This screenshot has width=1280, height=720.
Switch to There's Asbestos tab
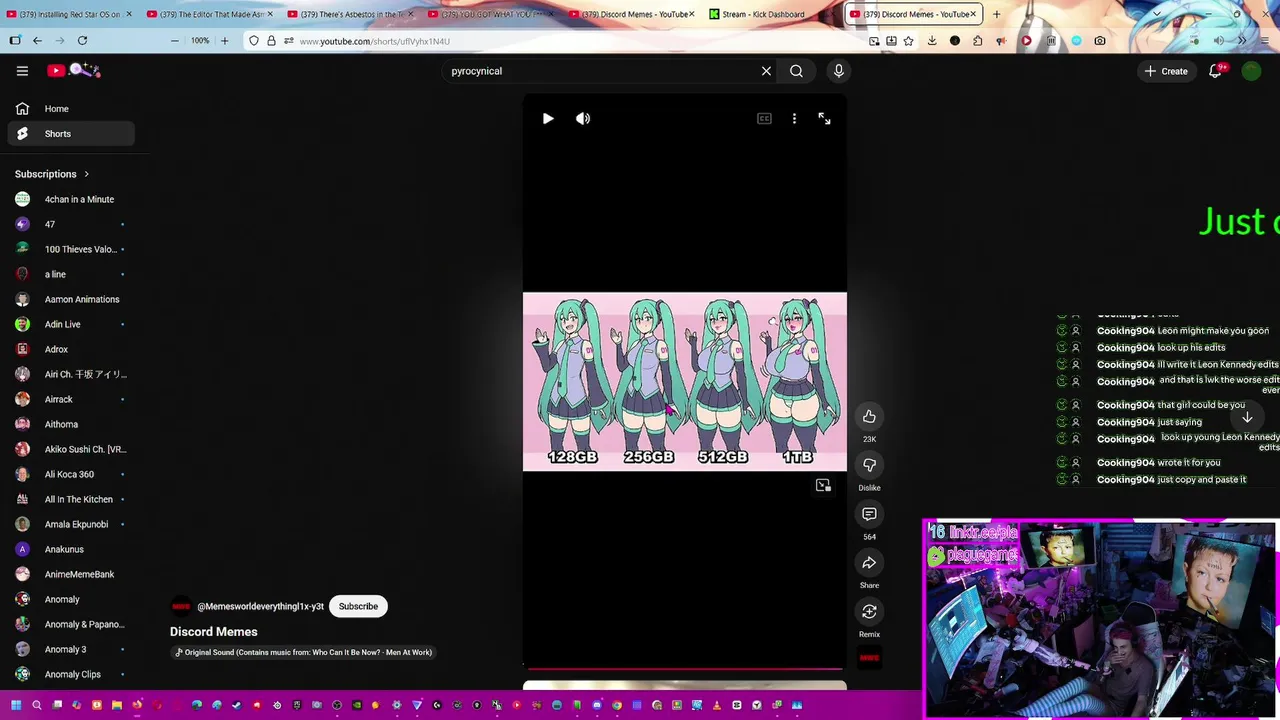(x=351, y=14)
